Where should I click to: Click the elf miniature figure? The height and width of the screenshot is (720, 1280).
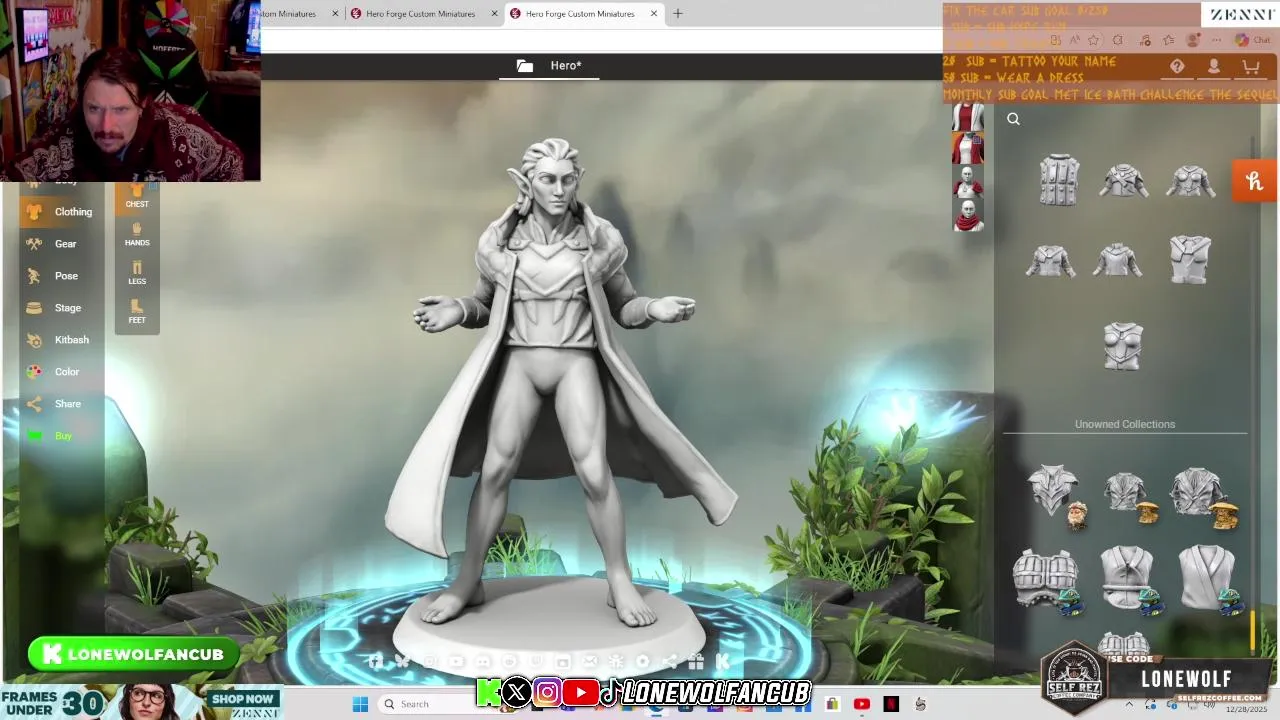point(560,380)
